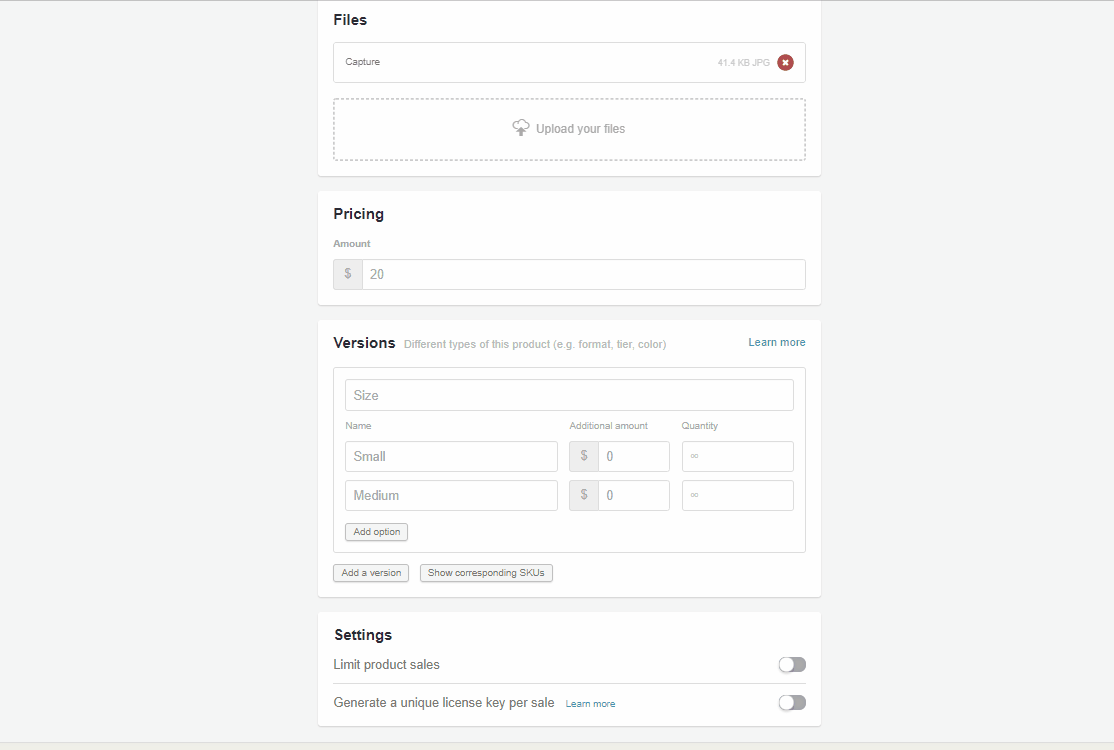Focus the Size version name field

tap(569, 395)
